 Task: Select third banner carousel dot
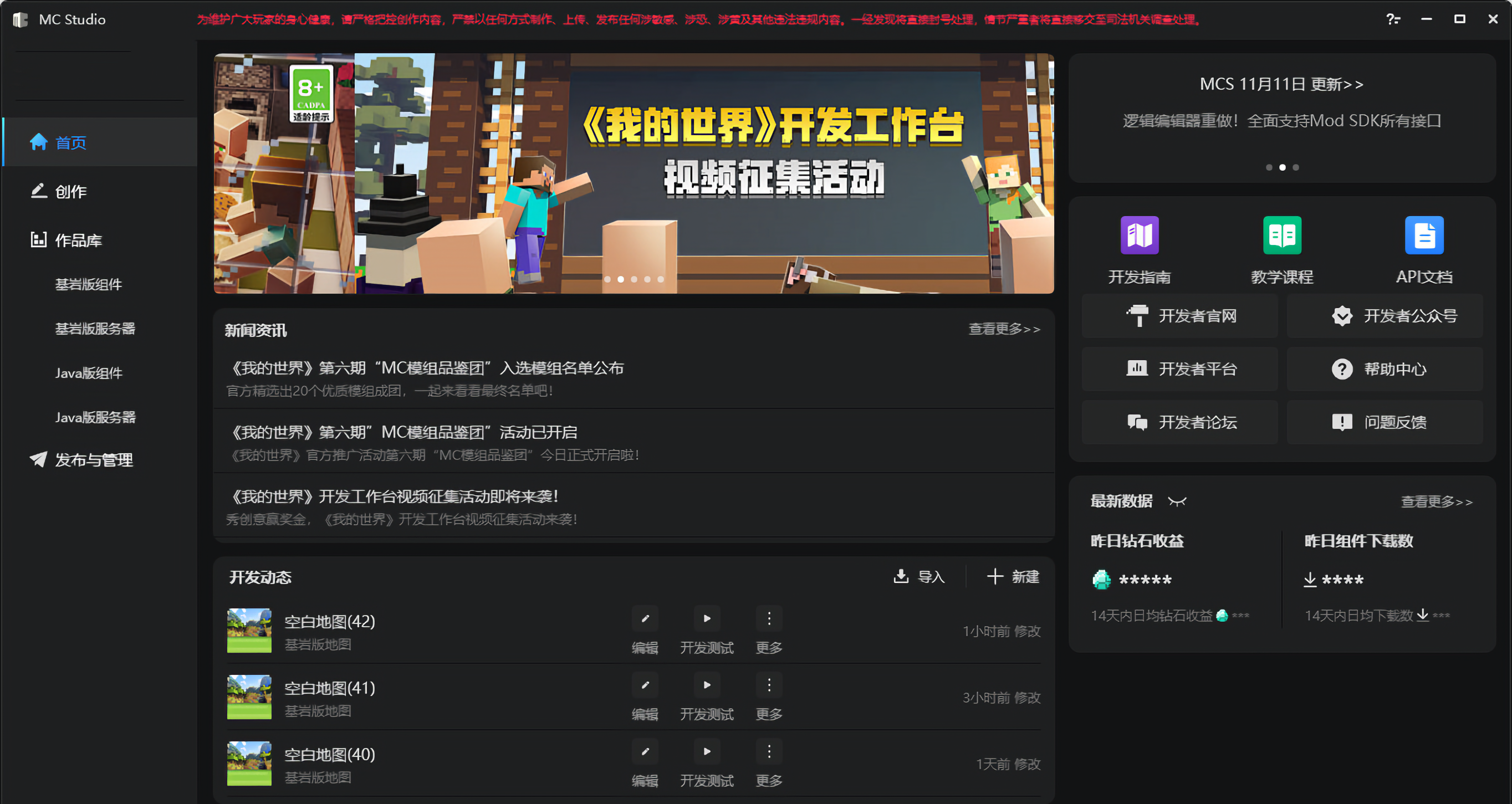coord(634,279)
